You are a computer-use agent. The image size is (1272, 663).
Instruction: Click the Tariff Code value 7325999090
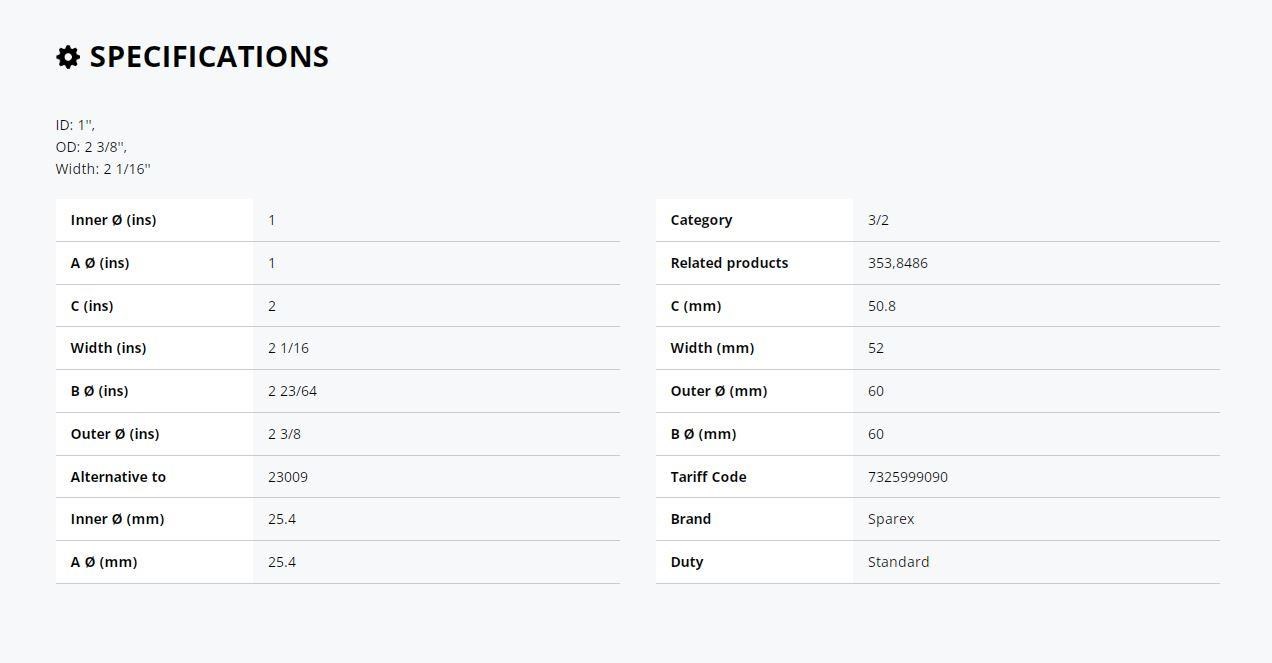(x=908, y=477)
